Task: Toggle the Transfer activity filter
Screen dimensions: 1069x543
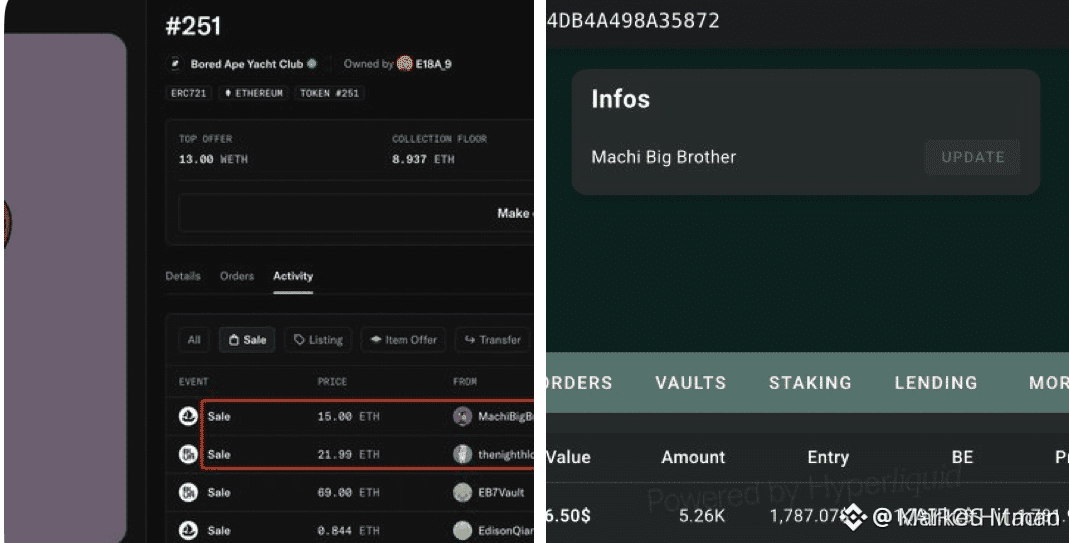Action: click(x=492, y=340)
